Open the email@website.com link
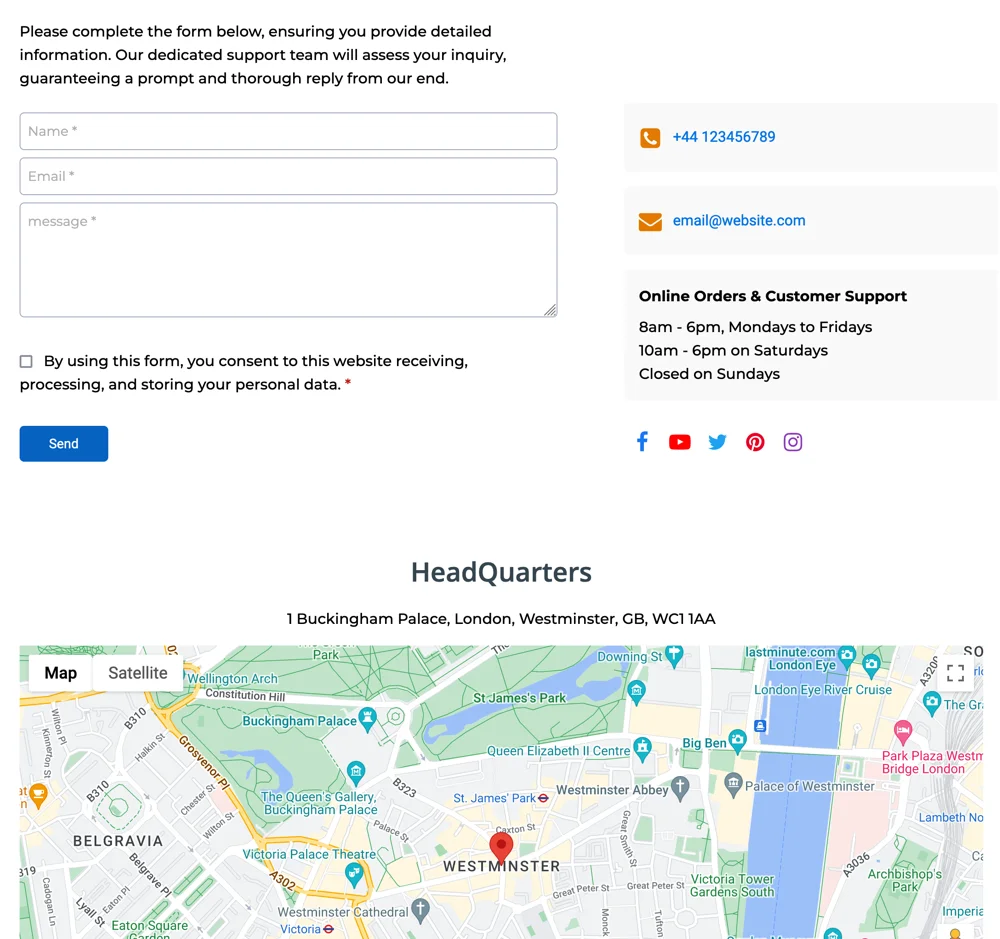Screen dimensions: 1000x939 739,220
